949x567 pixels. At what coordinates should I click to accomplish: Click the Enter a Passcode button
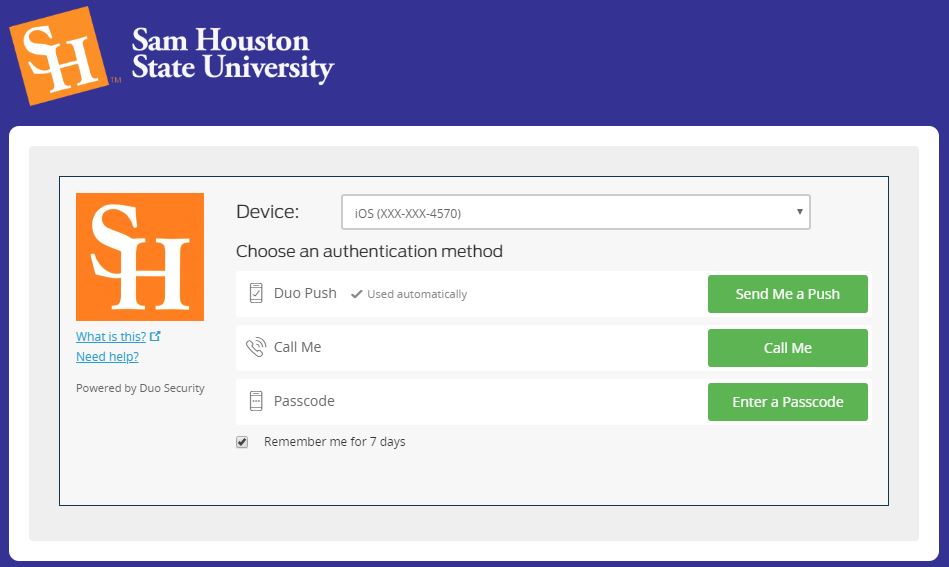(x=787, y=402)
